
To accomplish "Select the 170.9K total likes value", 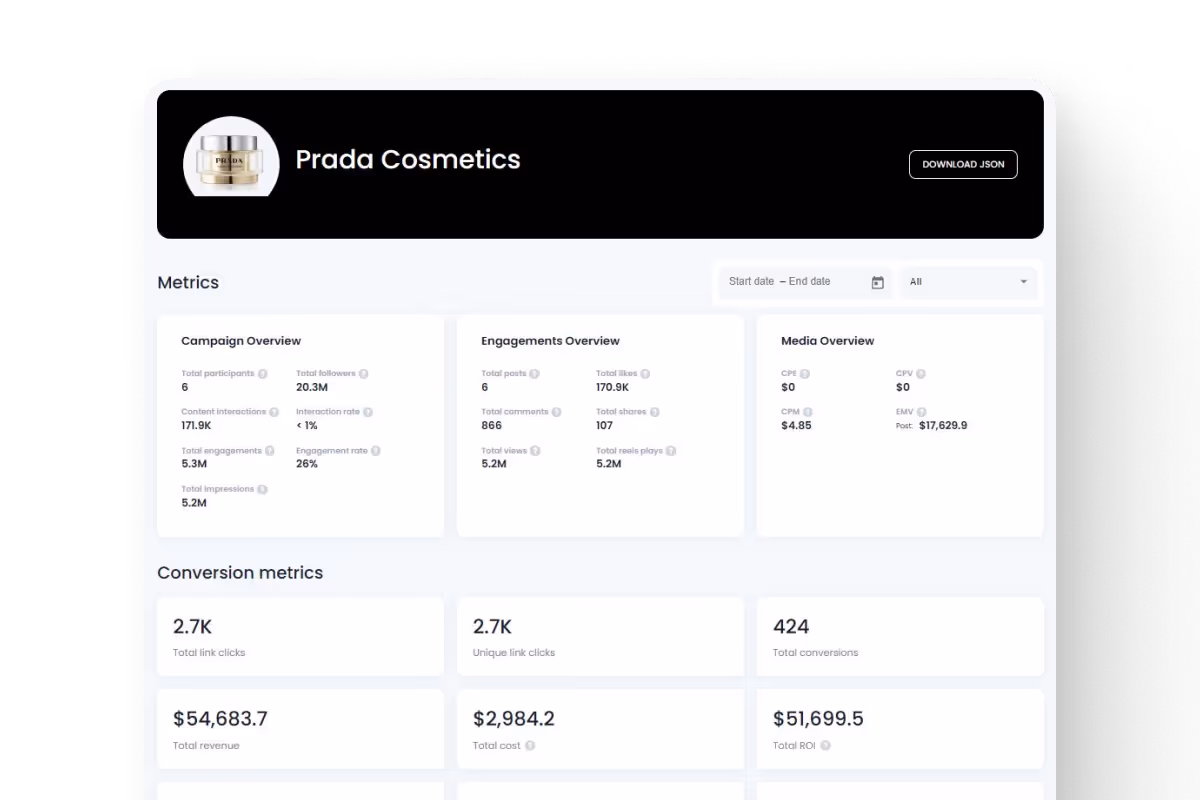I will pyautogui.click(x=612, y=387).
